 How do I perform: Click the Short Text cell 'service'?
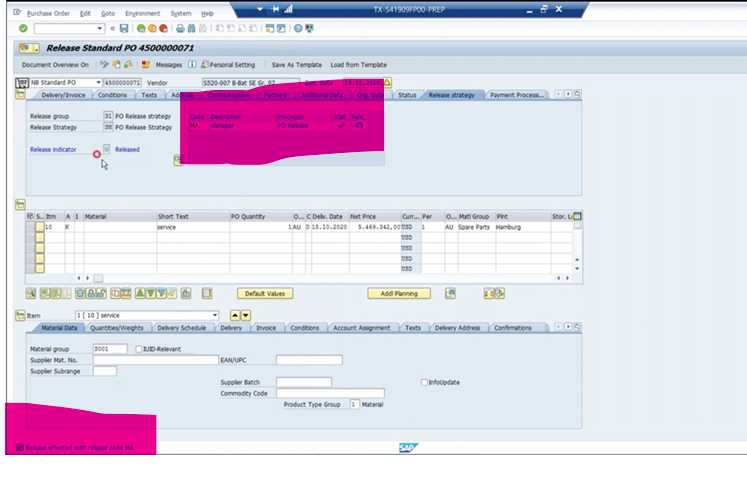(x=193, y=227)
